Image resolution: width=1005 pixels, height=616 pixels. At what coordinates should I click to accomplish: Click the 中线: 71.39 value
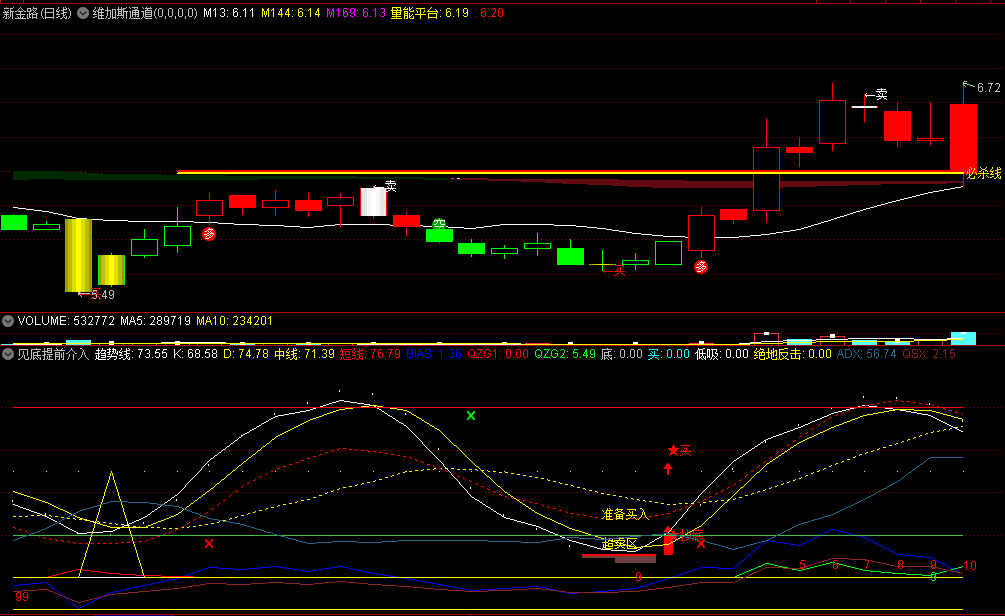304,354
